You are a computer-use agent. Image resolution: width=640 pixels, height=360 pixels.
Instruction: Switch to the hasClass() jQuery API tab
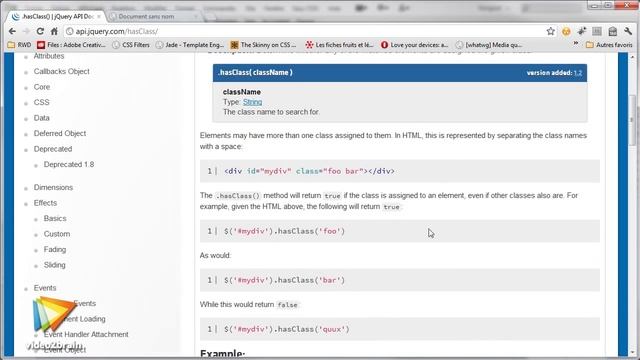point(57,16)
